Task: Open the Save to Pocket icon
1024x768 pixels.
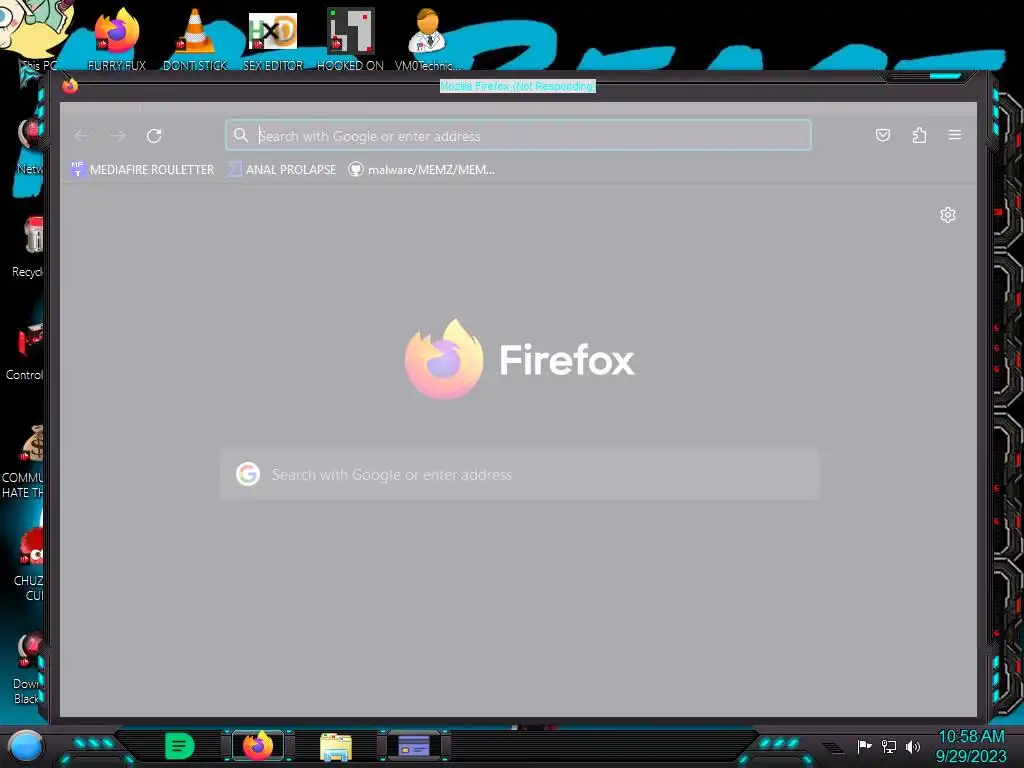Action: click(x=883, y=135)
